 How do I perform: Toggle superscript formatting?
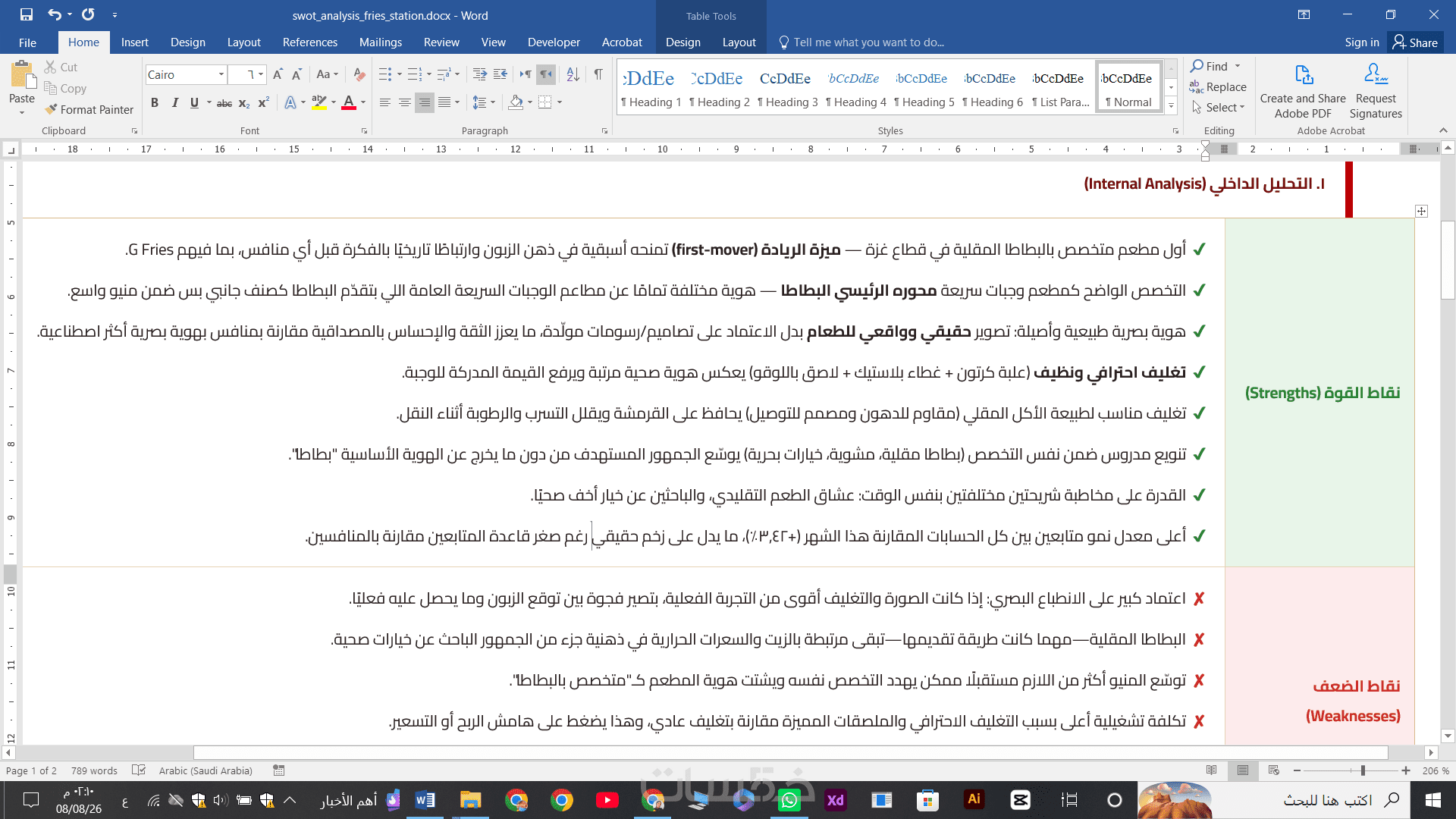pyautogui.click(x=264, y=102)
